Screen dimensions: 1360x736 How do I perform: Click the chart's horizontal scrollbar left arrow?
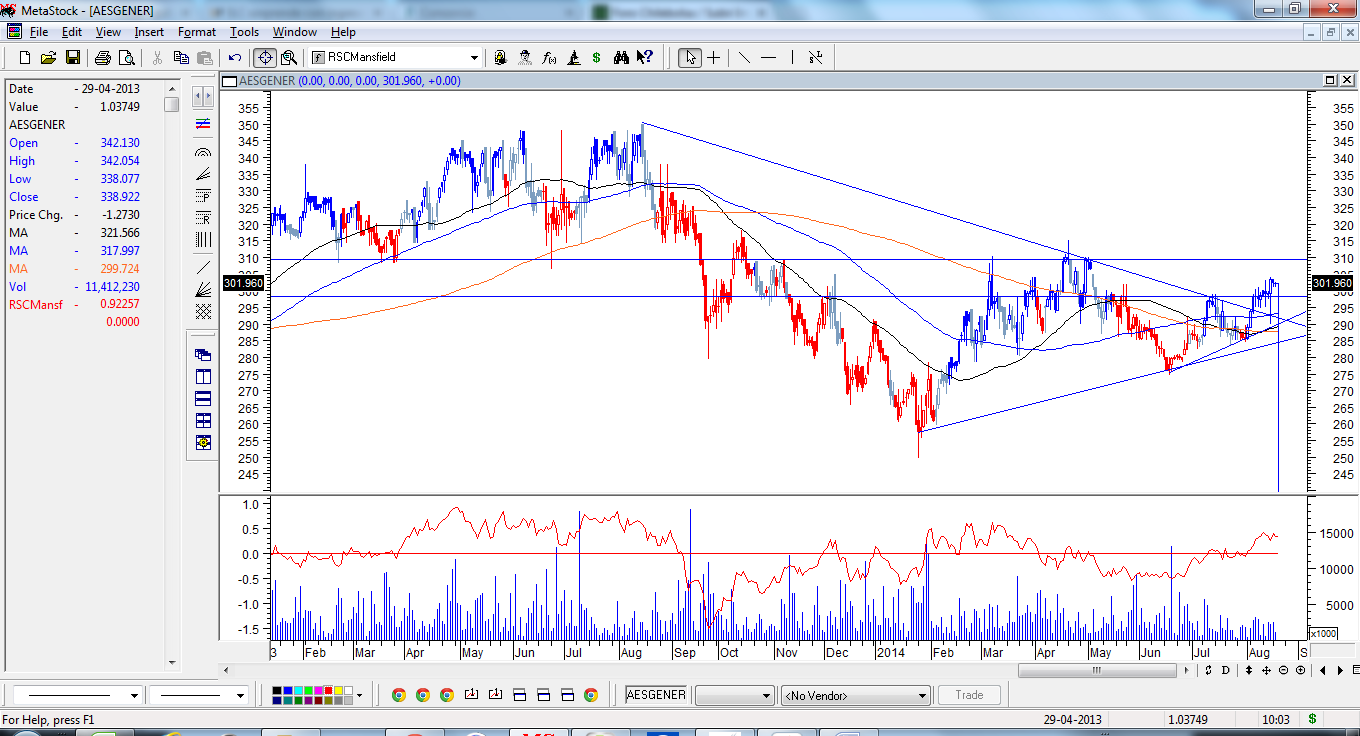(225, 670)
